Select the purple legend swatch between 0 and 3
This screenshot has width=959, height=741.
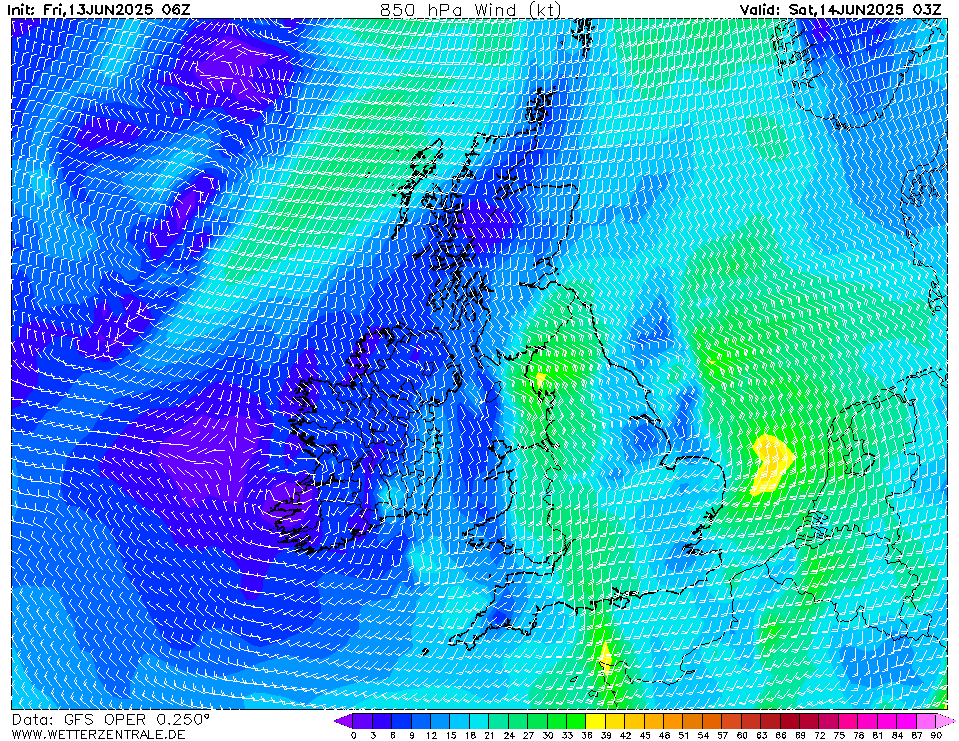(363, 721)
